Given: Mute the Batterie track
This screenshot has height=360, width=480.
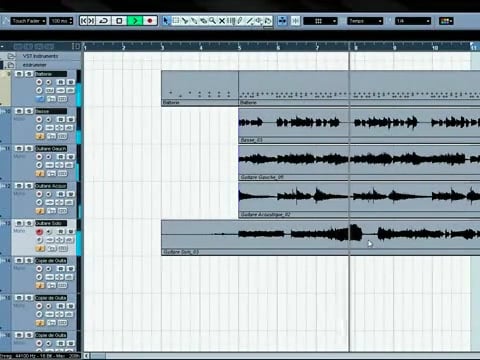Looking at the screenshot, I should click(19, 74).
